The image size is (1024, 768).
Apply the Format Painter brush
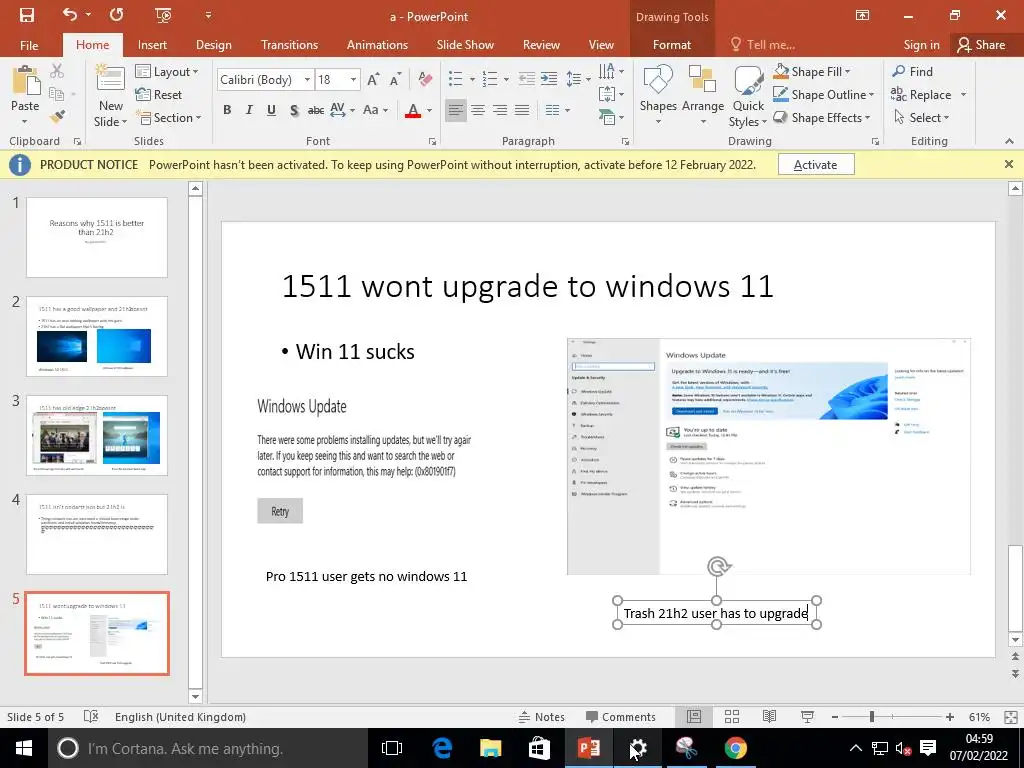coord(57,117)
